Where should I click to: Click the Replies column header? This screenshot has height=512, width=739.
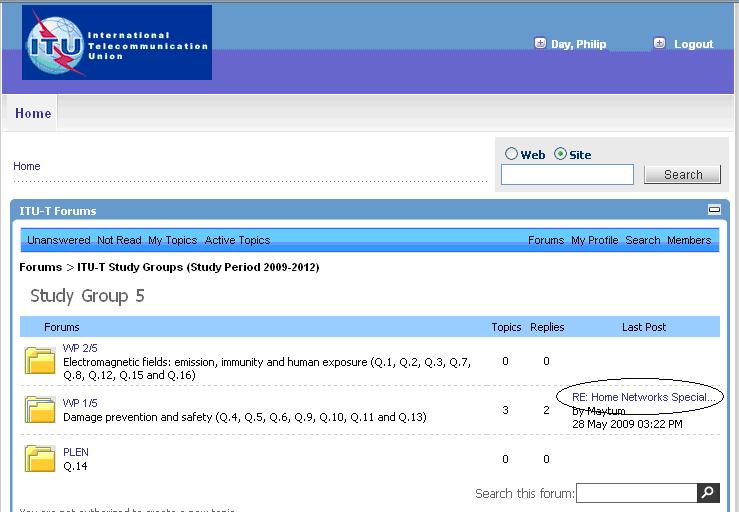pos(547,327)
